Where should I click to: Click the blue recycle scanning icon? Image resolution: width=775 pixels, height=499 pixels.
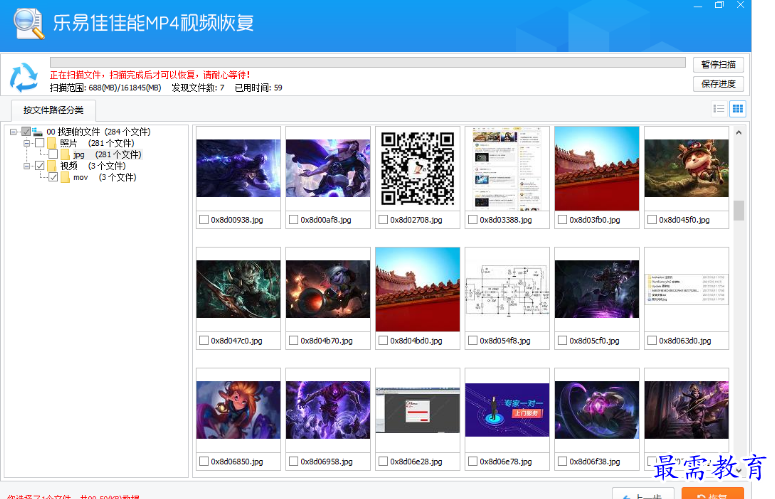(23, 77)
